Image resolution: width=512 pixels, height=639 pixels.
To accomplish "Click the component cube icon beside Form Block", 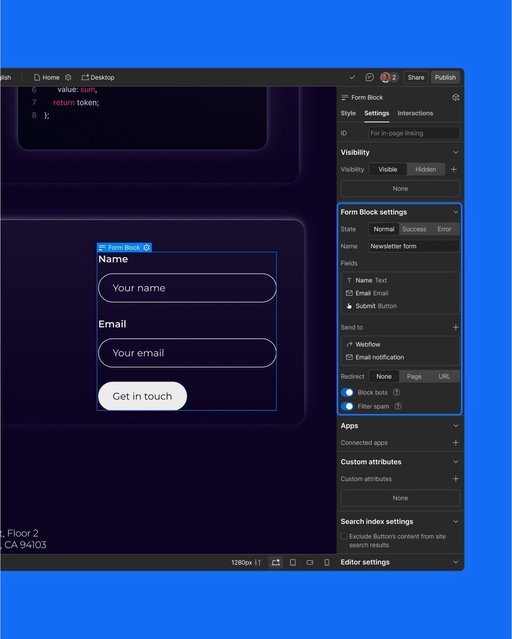I will pos(456,97).
